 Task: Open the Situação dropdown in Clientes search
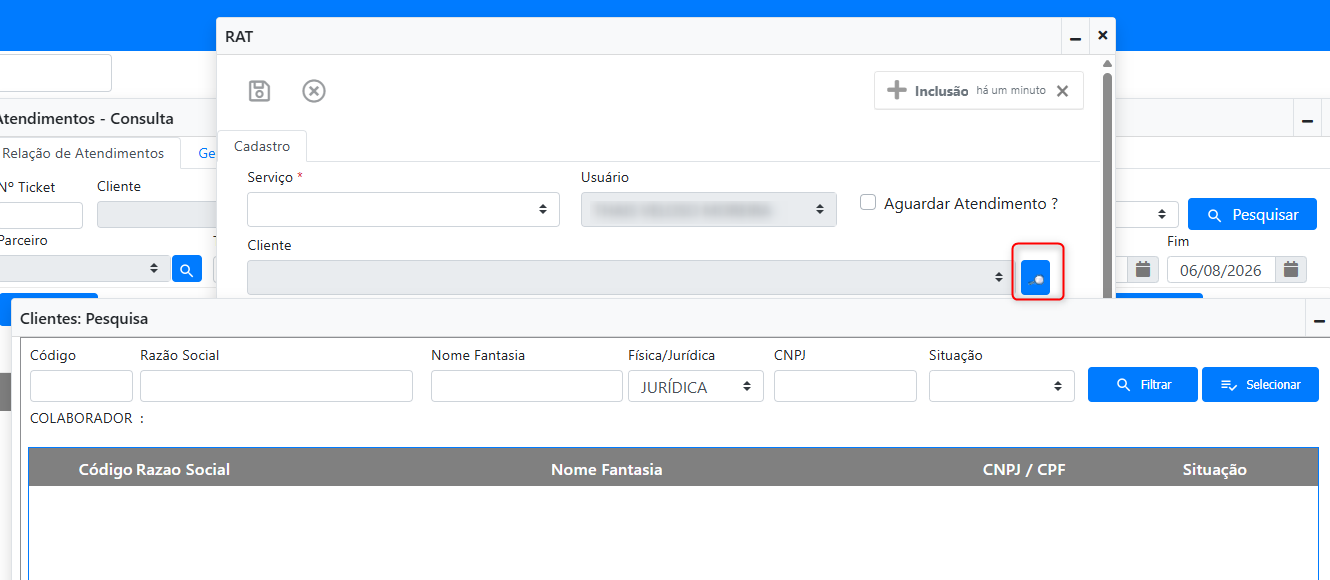tap(1002, 386)
